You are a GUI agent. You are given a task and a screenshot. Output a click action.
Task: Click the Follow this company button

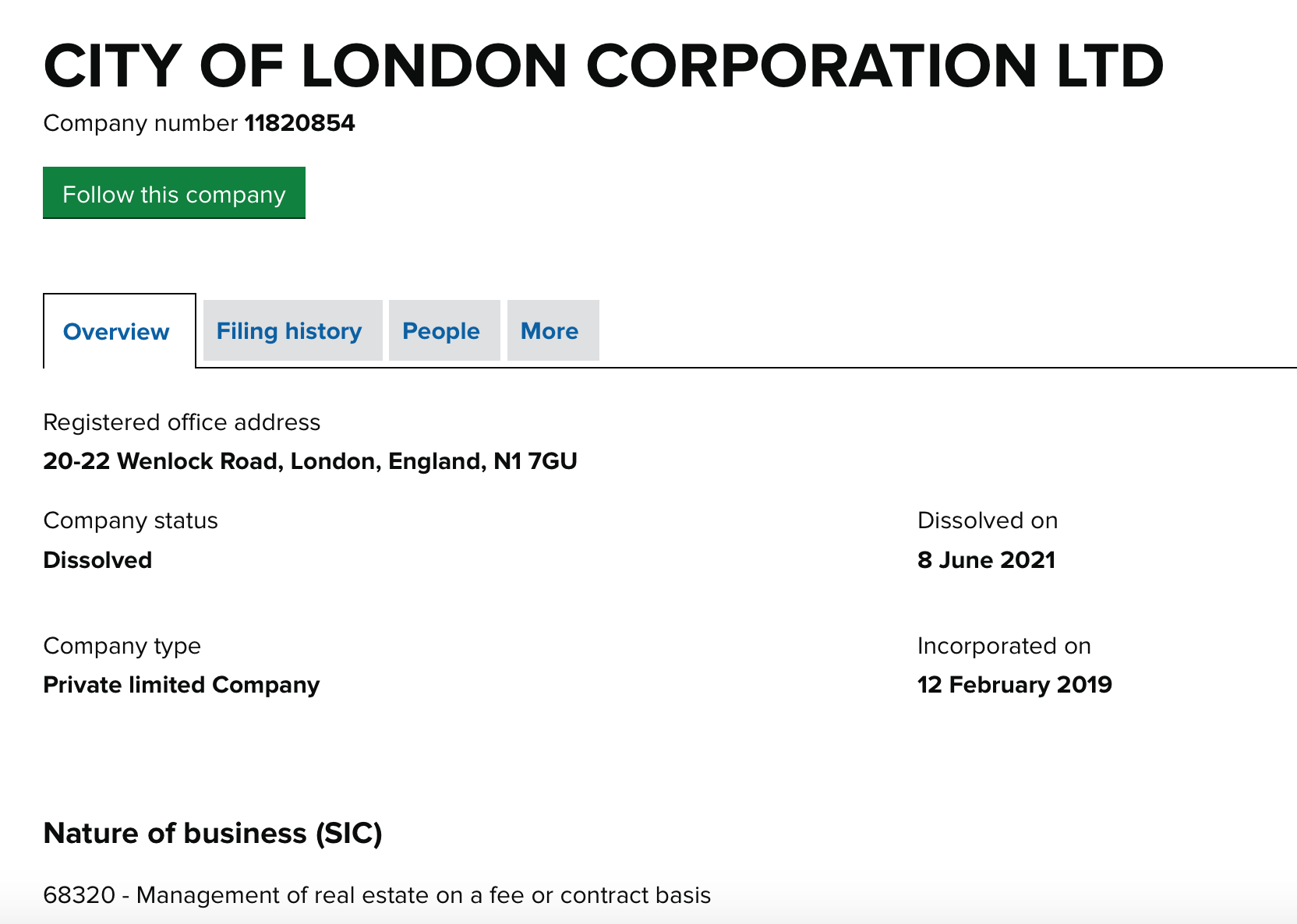174,193
